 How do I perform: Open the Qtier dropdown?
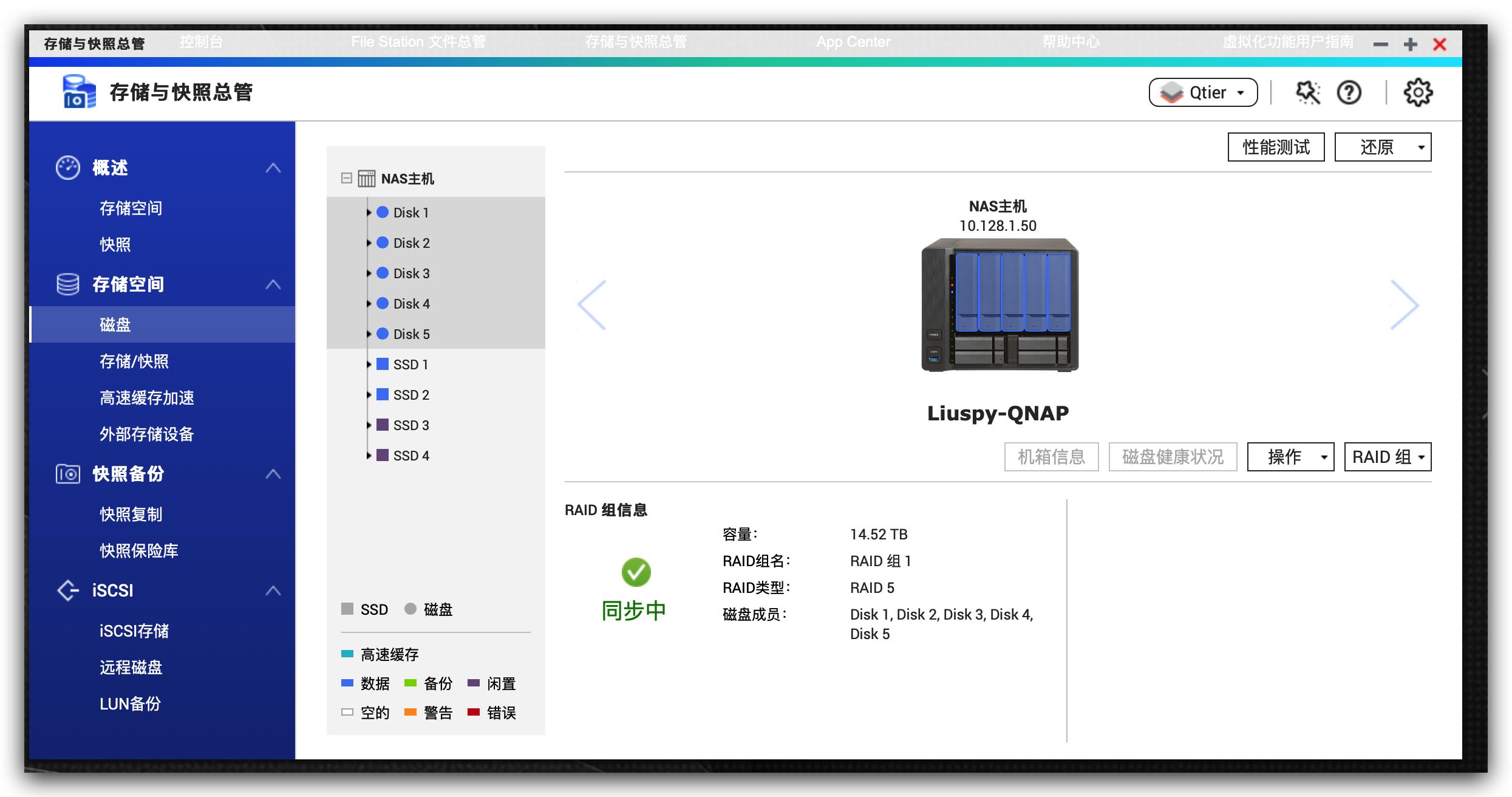pyautogui.click(x=1203, y=93)
